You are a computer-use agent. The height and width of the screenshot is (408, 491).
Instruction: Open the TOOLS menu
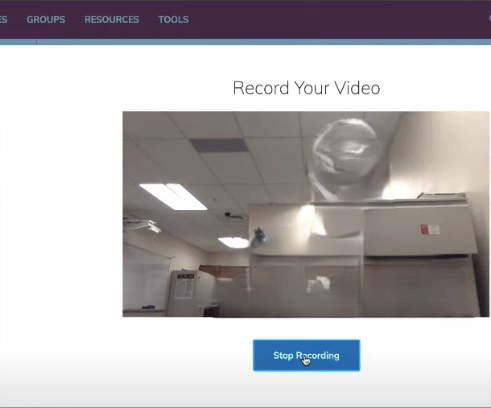click(173, 20)
